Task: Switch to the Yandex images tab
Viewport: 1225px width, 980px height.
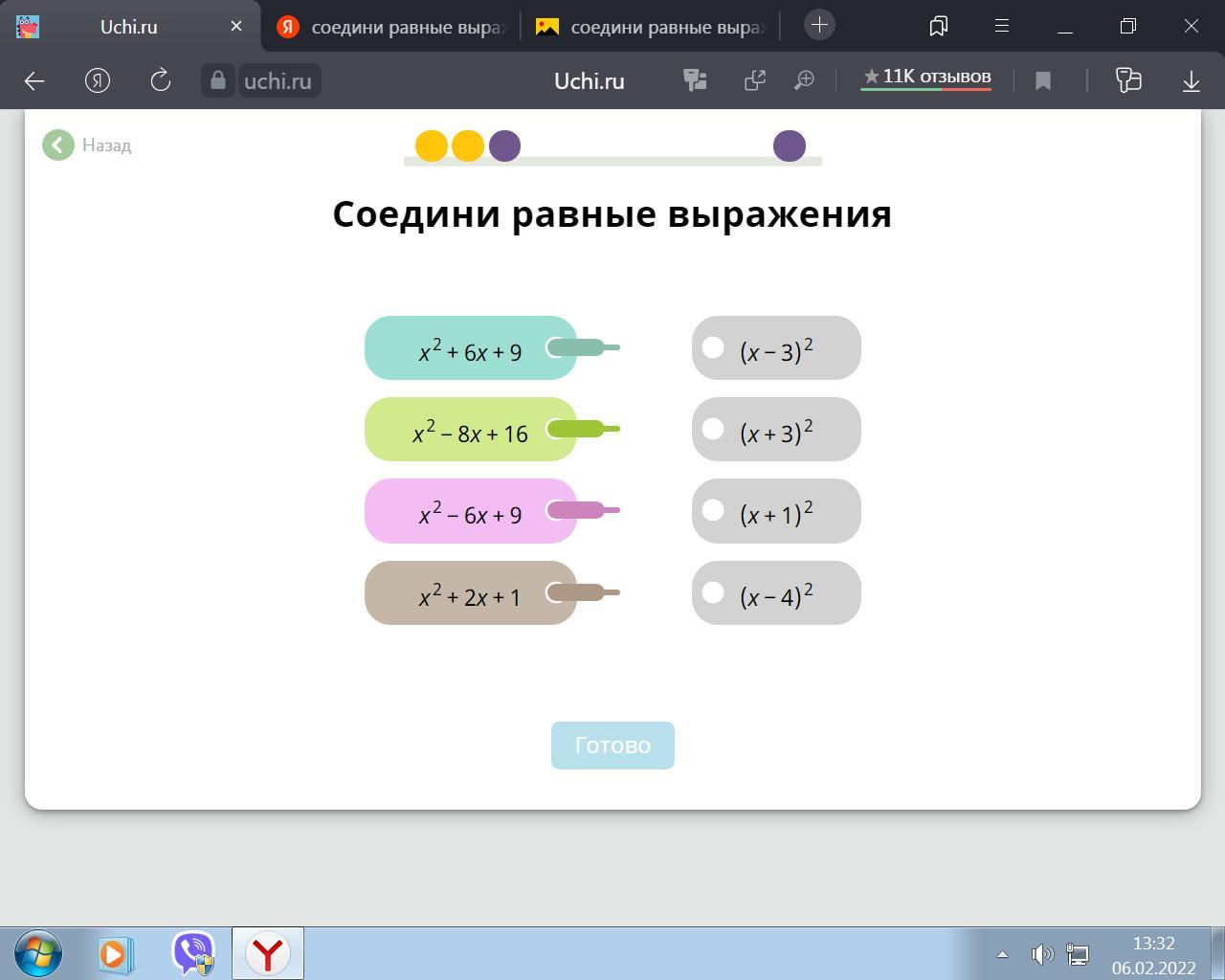Action: click(653, 27)
